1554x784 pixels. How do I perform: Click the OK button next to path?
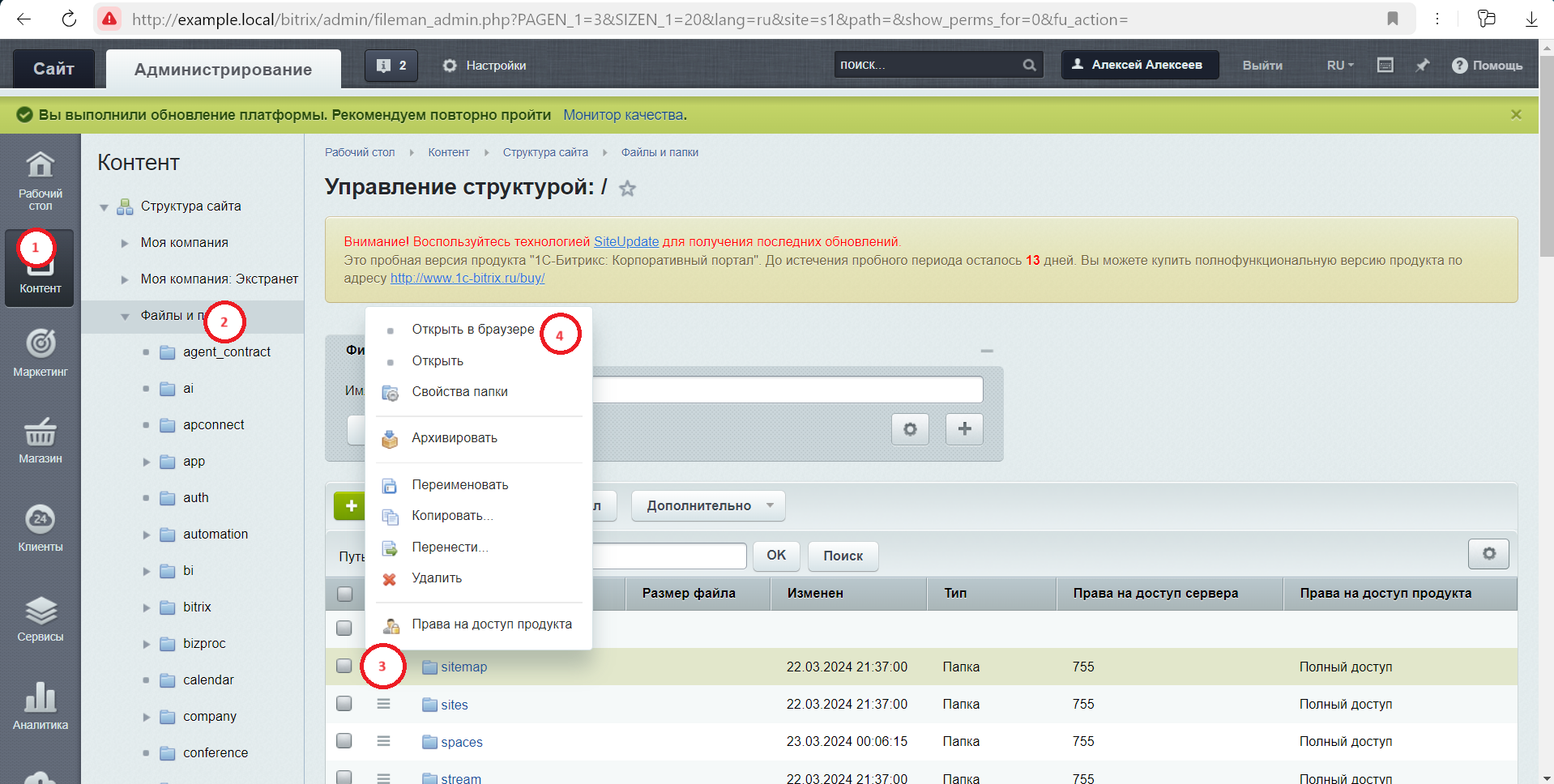776,555
